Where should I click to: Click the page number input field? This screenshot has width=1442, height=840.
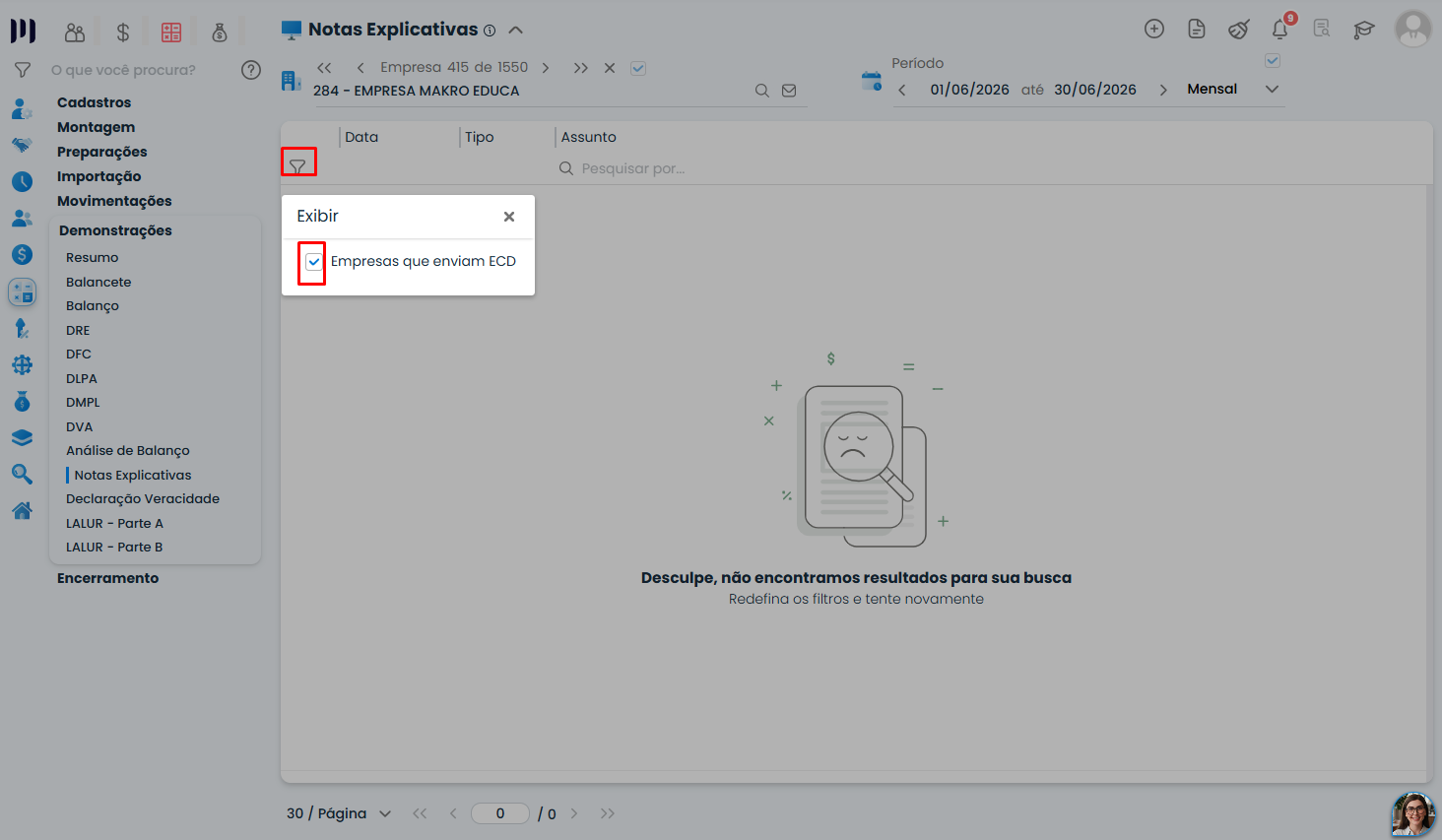click(x=500, y=813)
